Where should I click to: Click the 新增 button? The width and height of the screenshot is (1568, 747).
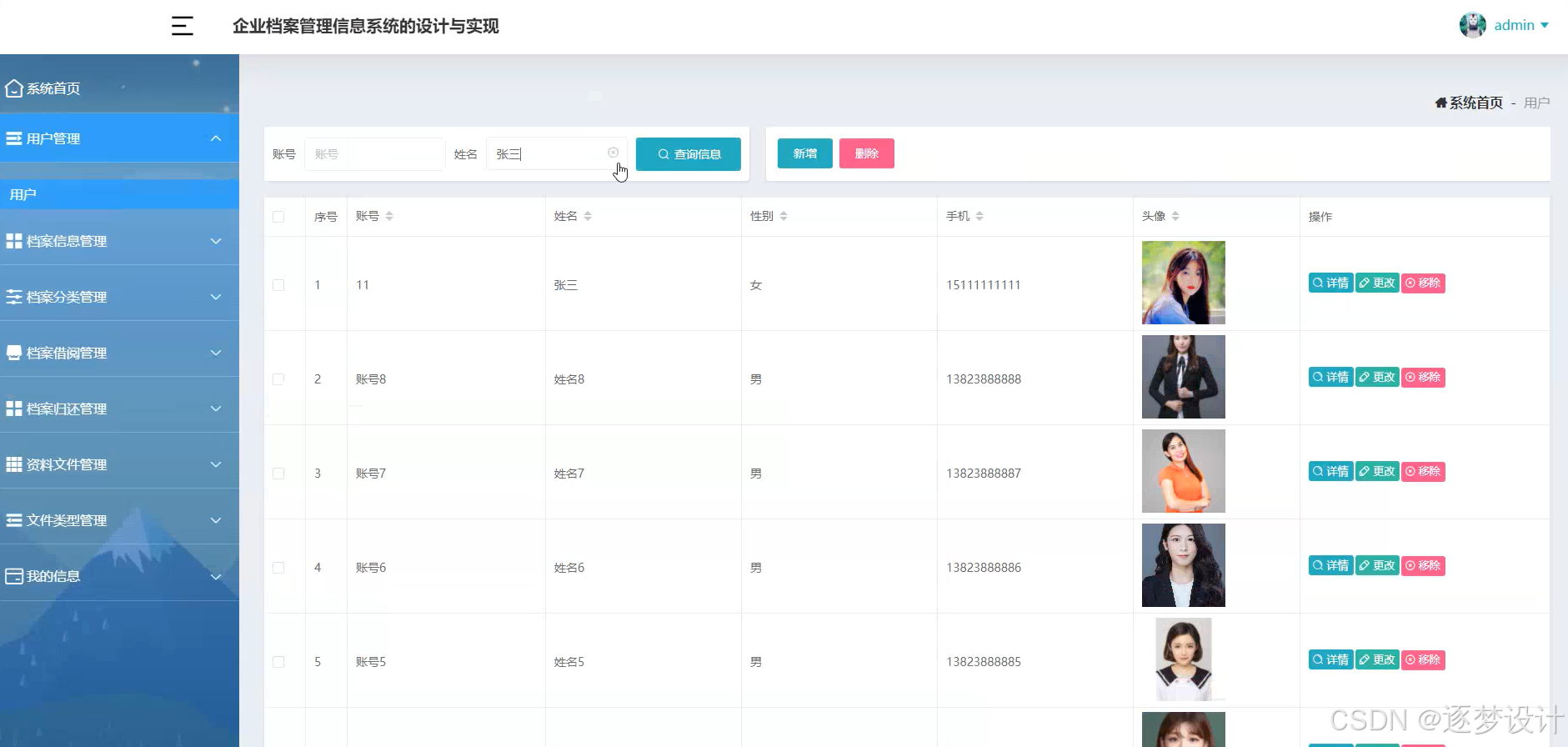[805, 153]
